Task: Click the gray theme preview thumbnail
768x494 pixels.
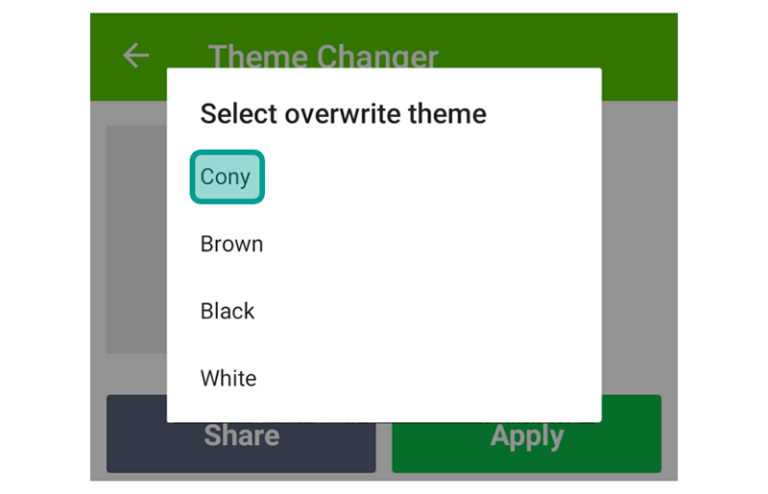Action: coord(137,239)
